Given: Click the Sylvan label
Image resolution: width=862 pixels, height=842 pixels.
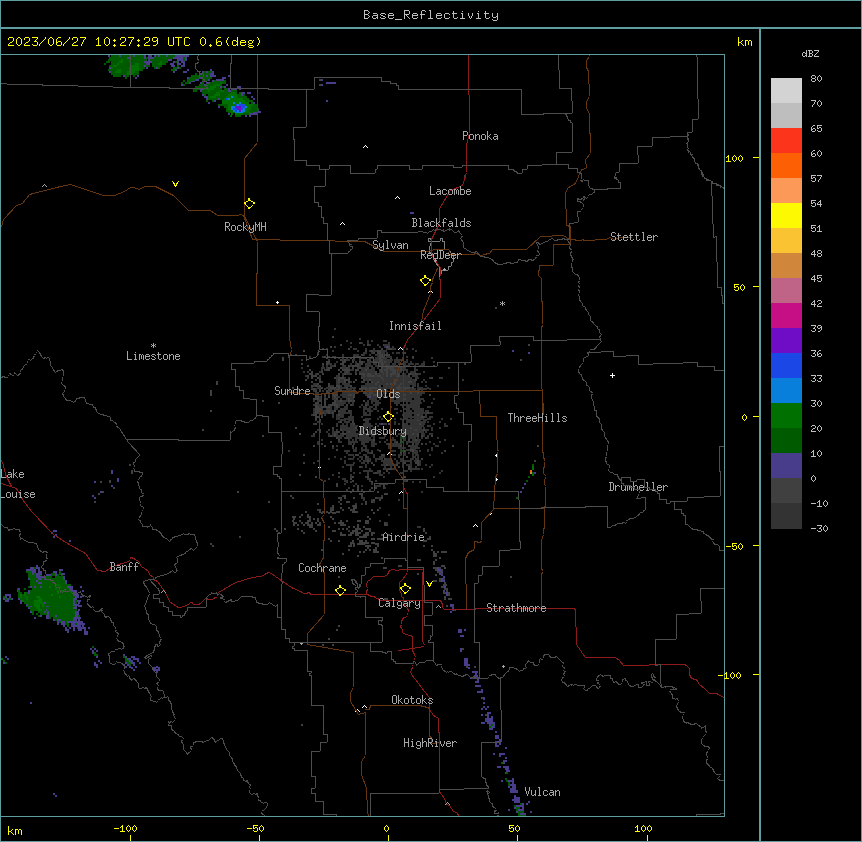Looking at the screenshot, I should [390, 245].
